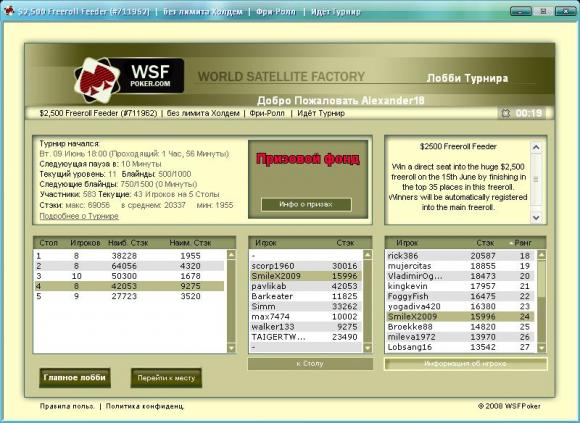This screenshot has width=580, height=423.
Task: Select player pavlikab with 42053
Action: [x=306, y=286]
